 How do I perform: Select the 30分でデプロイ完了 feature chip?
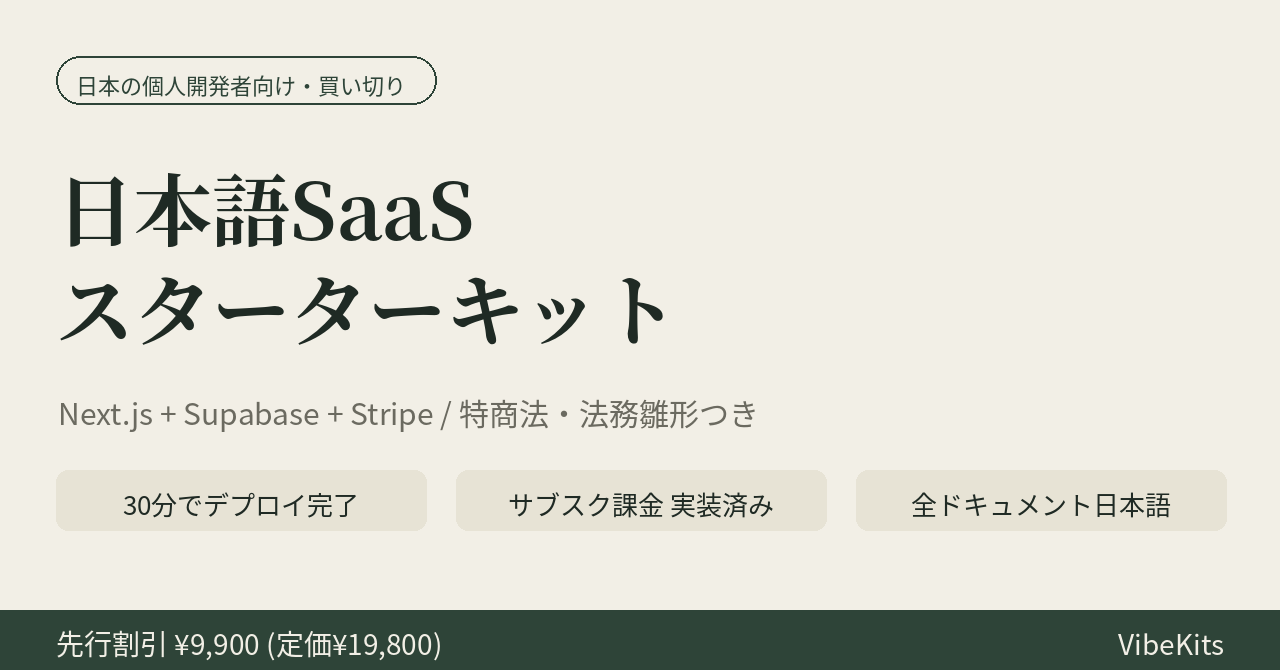pos(241,501)
